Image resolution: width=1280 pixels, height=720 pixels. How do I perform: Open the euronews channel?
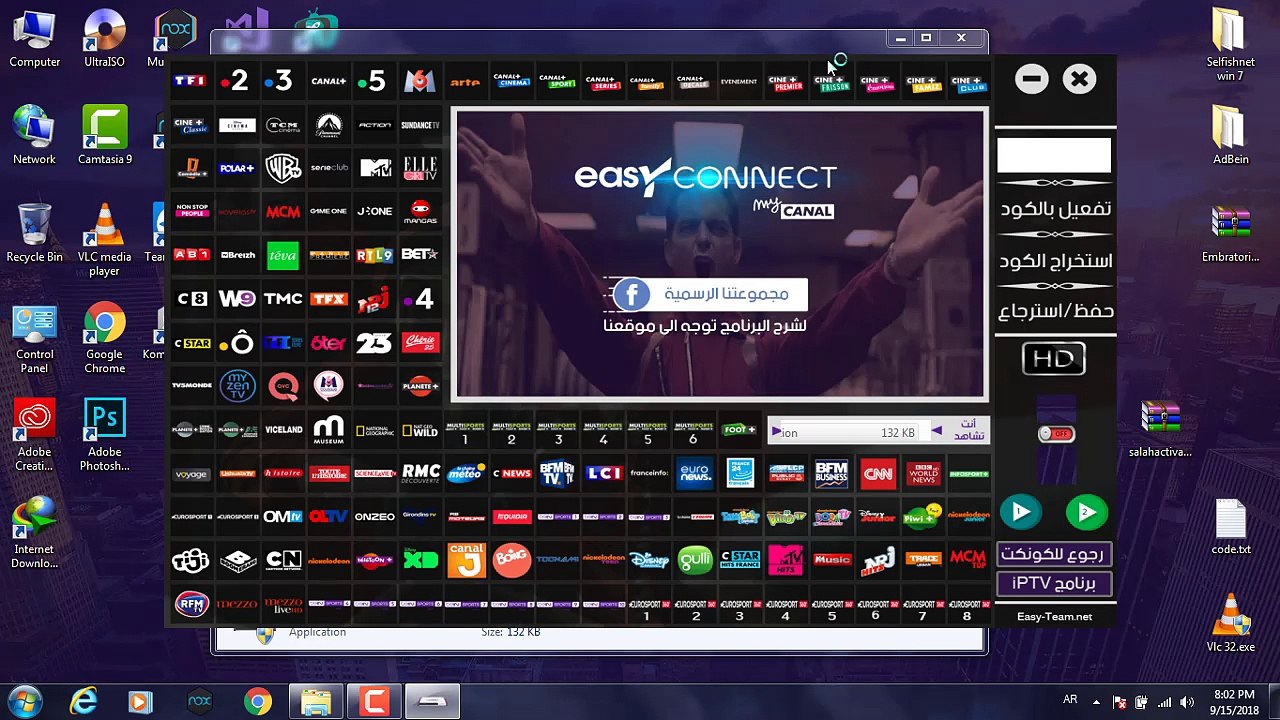695,473
